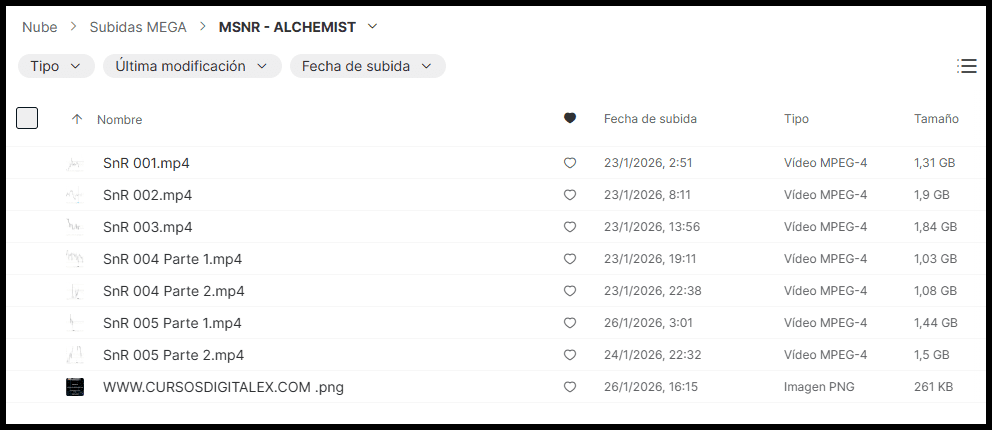Screen dimensions: 992x430
Task: Navigate to Subidas MEGA folder
Action: coord(138,26)
